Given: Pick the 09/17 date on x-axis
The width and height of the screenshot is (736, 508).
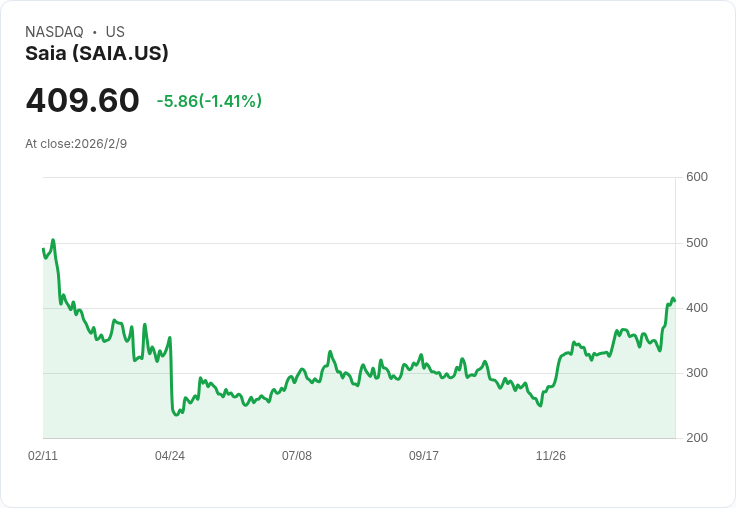Looking at the screenshot, I should pos(424,456).
